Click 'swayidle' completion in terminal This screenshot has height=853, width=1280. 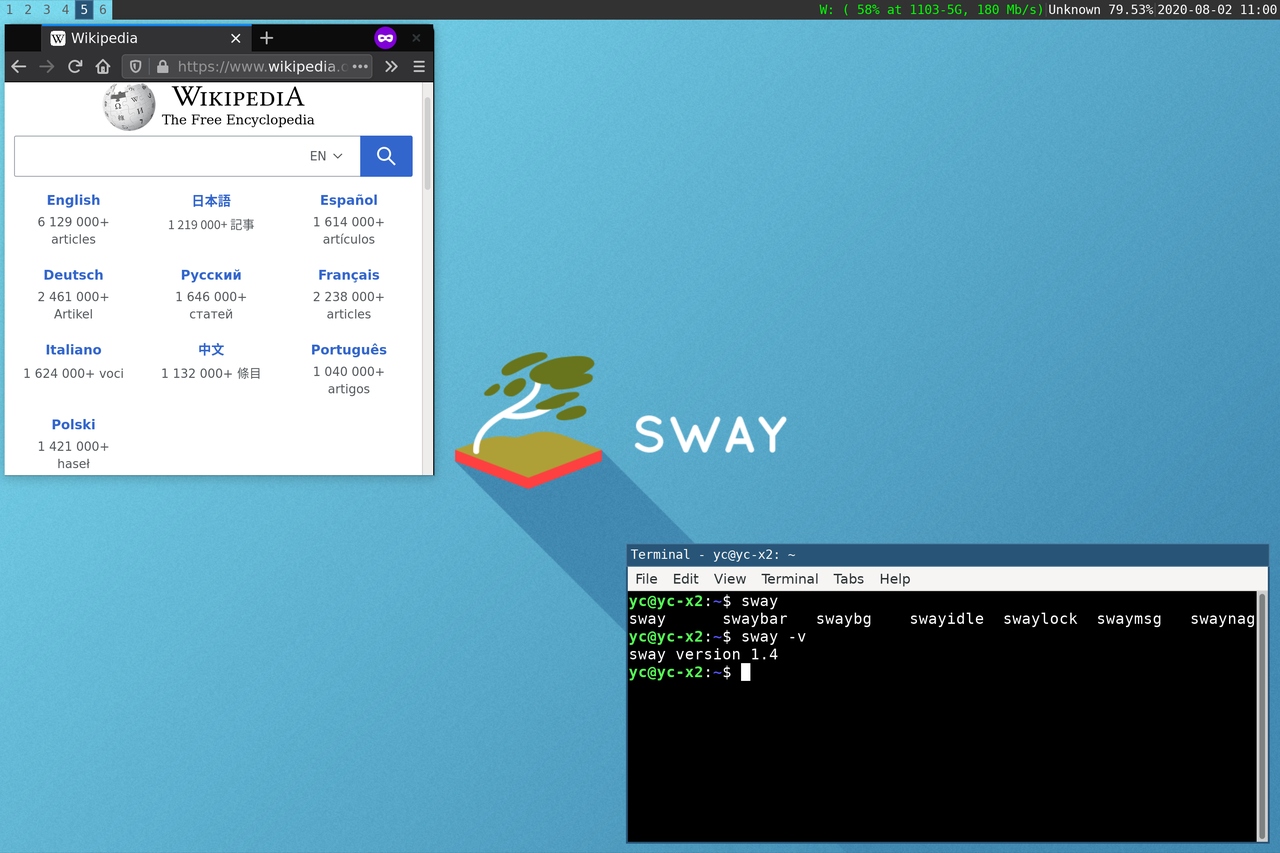coord(947,619)
